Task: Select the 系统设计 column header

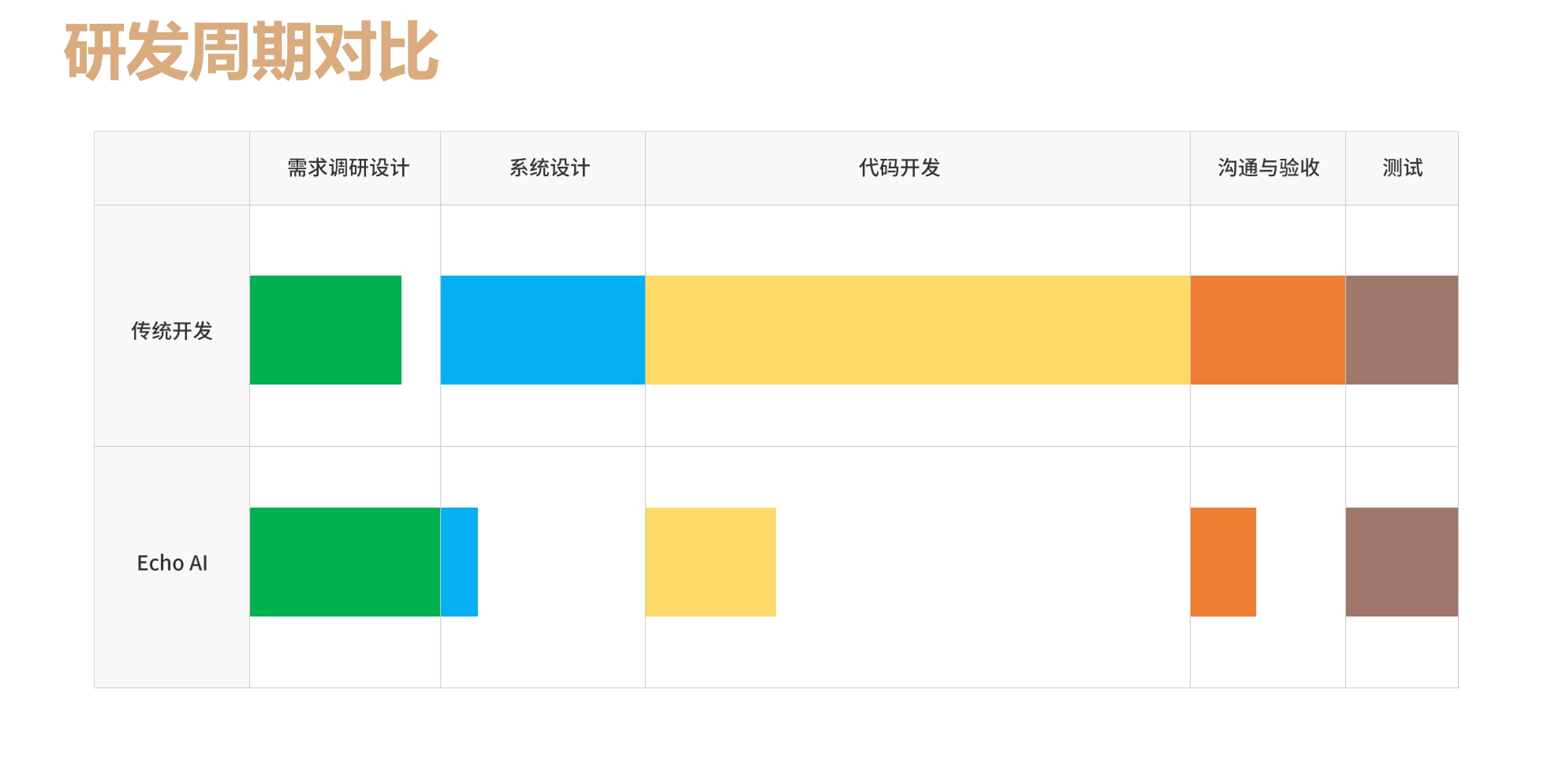Action: click(549, 168)
